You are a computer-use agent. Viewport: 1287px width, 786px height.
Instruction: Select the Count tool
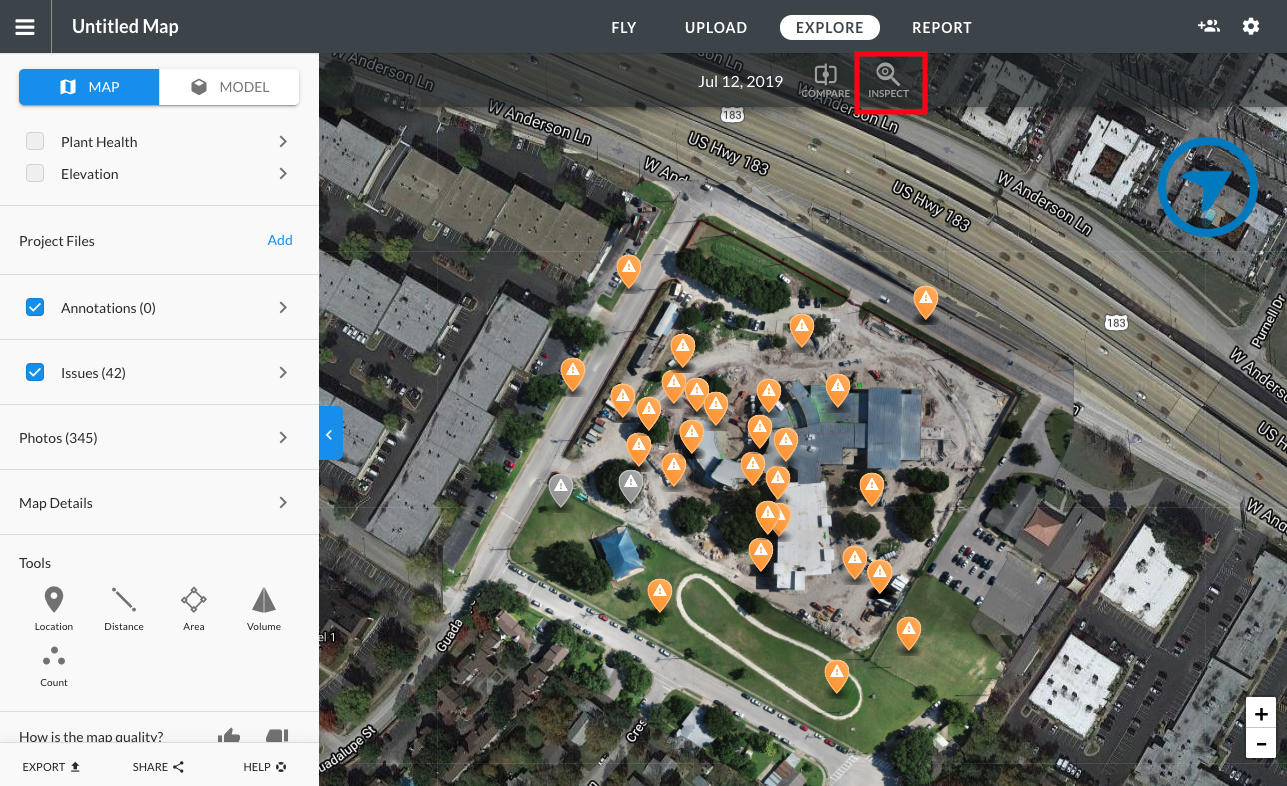tap(54, 666)
